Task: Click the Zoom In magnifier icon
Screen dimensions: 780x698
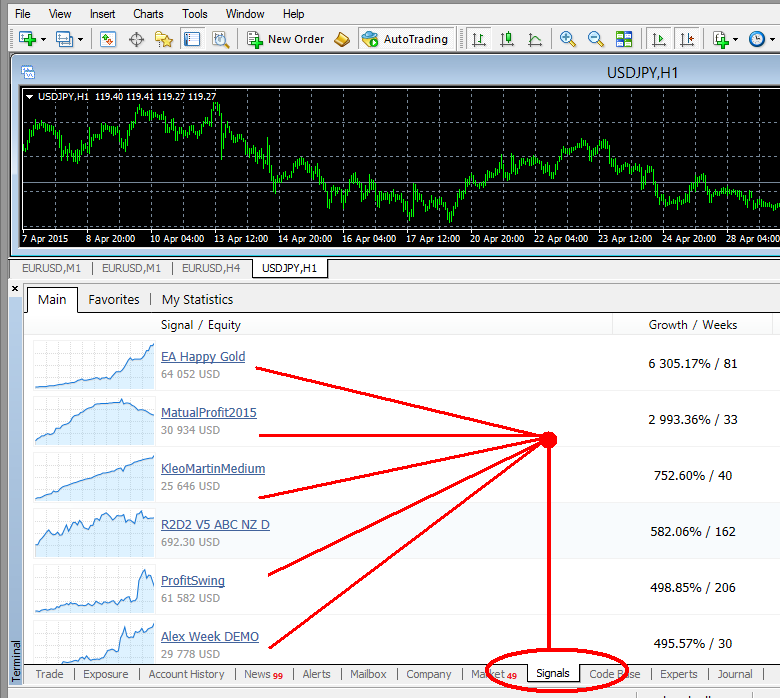Action: [x=568, y=39]
